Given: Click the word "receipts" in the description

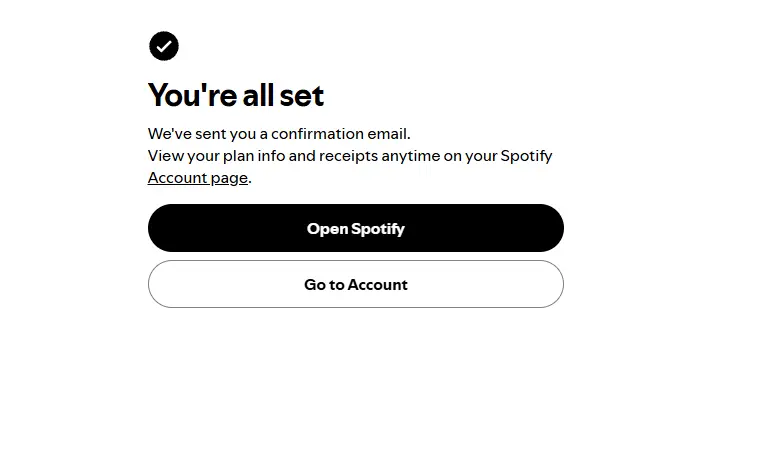Looking at the screenshot, I should tap(348, 156).
